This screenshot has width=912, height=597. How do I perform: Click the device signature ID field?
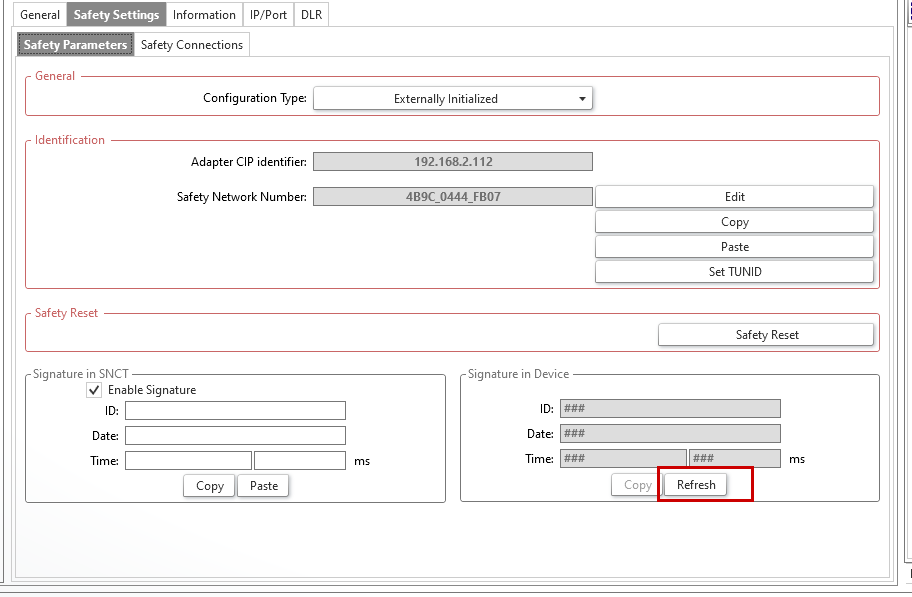[x=670, y=408]
